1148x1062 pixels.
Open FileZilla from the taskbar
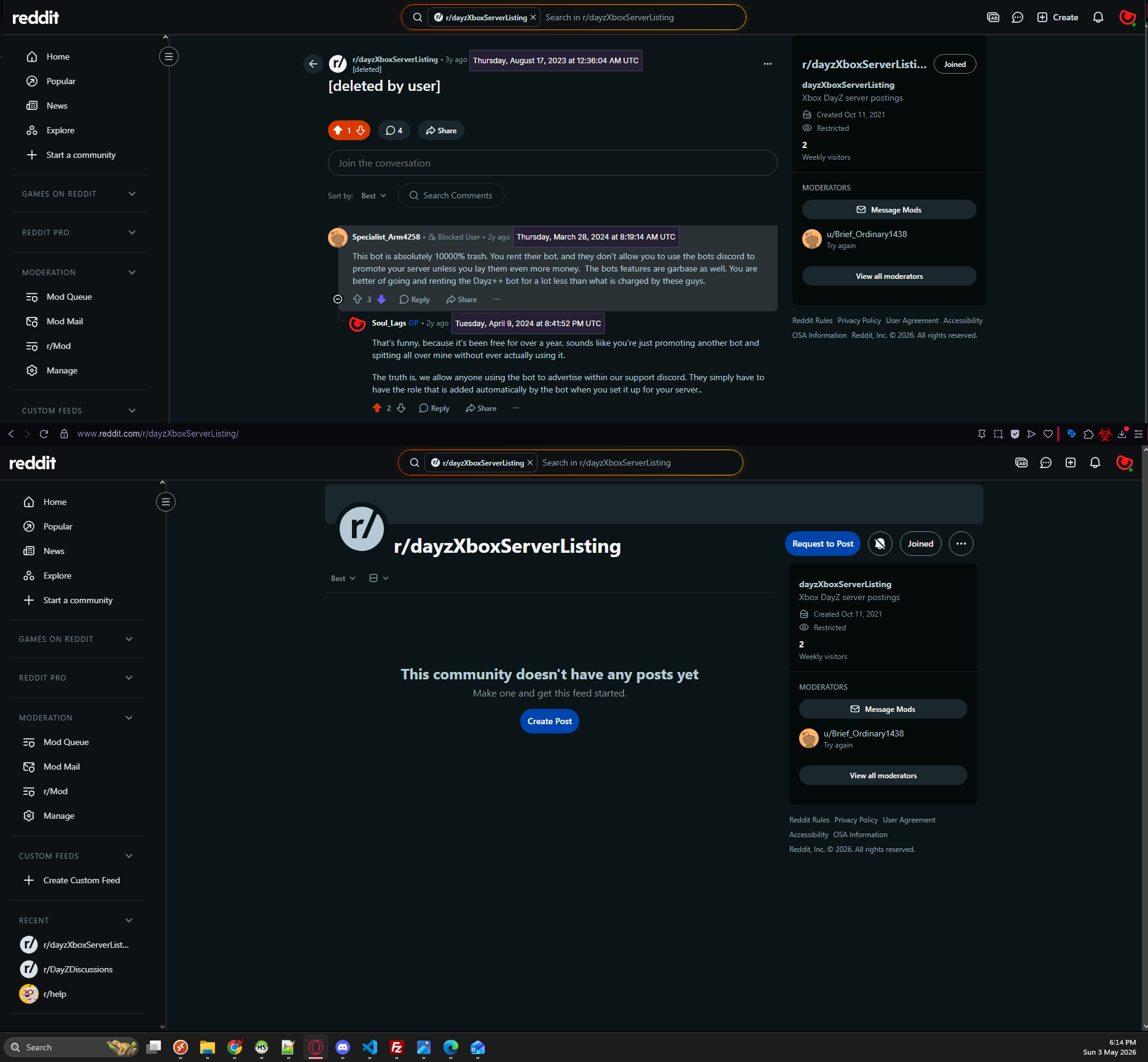point(397,1047)
